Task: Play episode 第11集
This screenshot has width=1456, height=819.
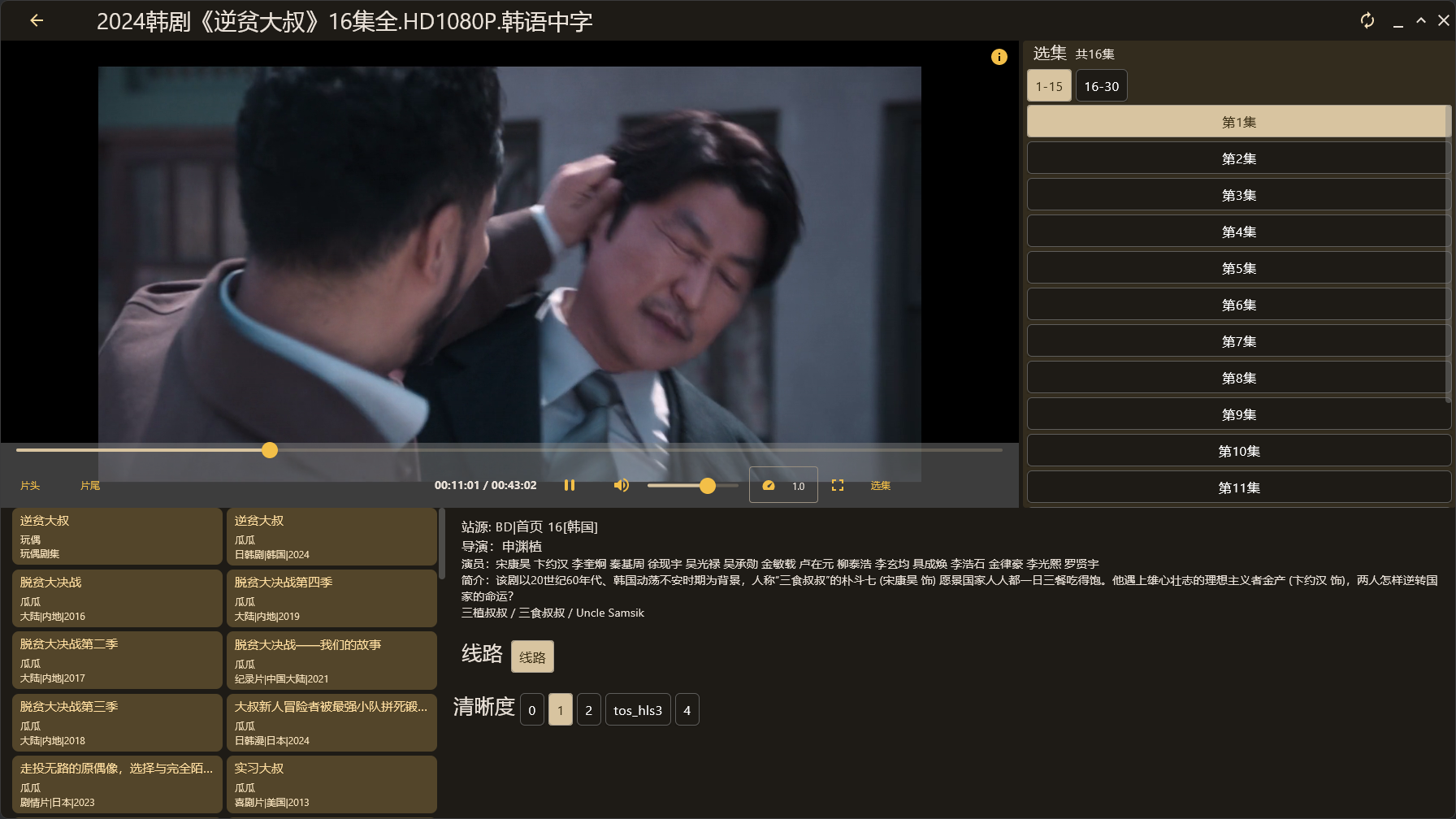Action: 1238,487
